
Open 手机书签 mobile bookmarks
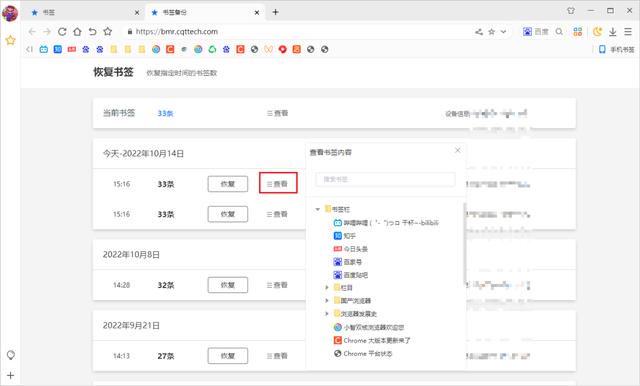coord(617,49)
